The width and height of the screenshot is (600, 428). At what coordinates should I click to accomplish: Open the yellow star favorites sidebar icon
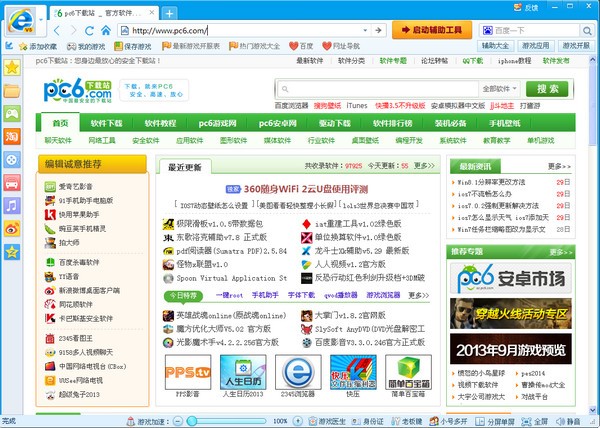(12, 67)
